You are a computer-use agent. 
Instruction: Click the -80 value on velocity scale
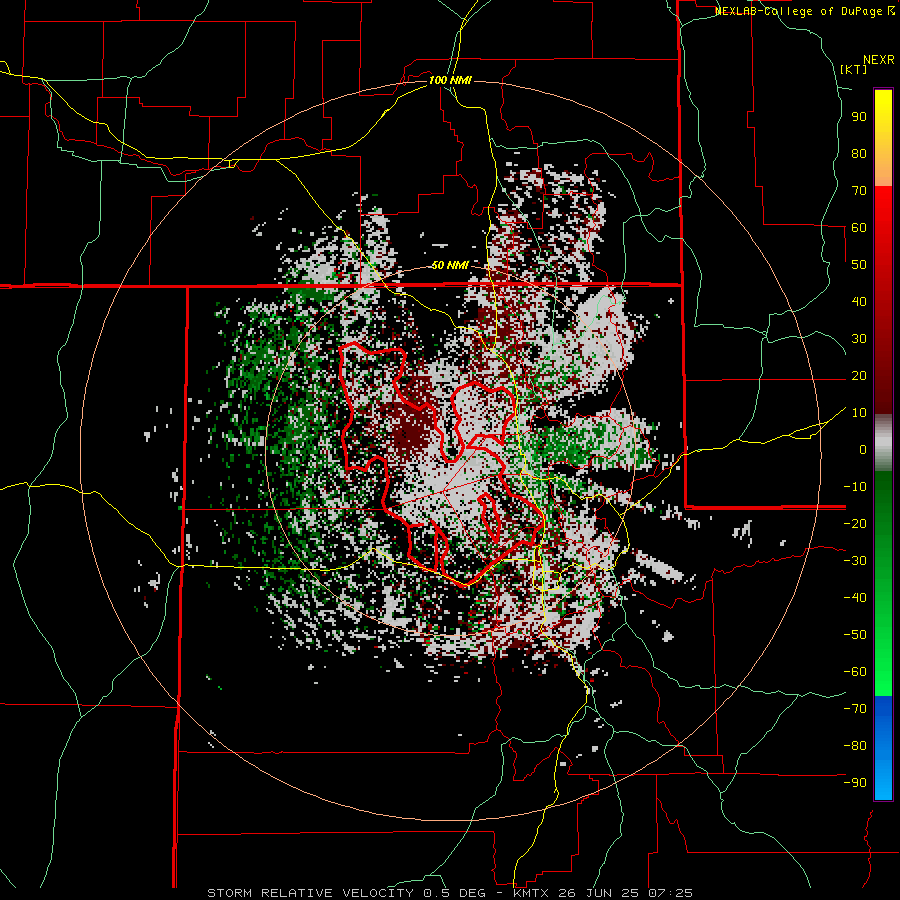855,746
